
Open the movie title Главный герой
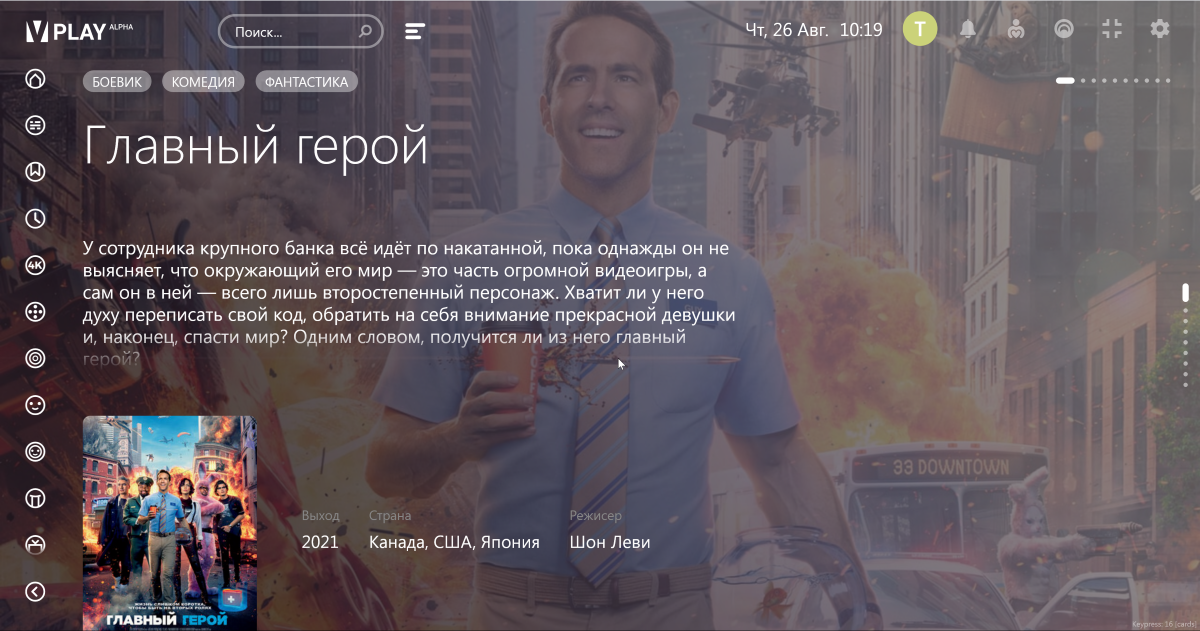click(x=256, y=146)
